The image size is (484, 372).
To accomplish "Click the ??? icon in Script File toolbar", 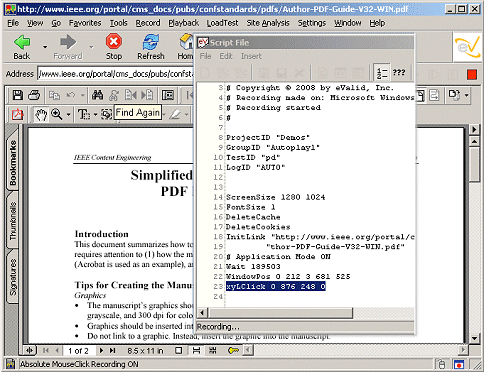I will click(399, 73).
